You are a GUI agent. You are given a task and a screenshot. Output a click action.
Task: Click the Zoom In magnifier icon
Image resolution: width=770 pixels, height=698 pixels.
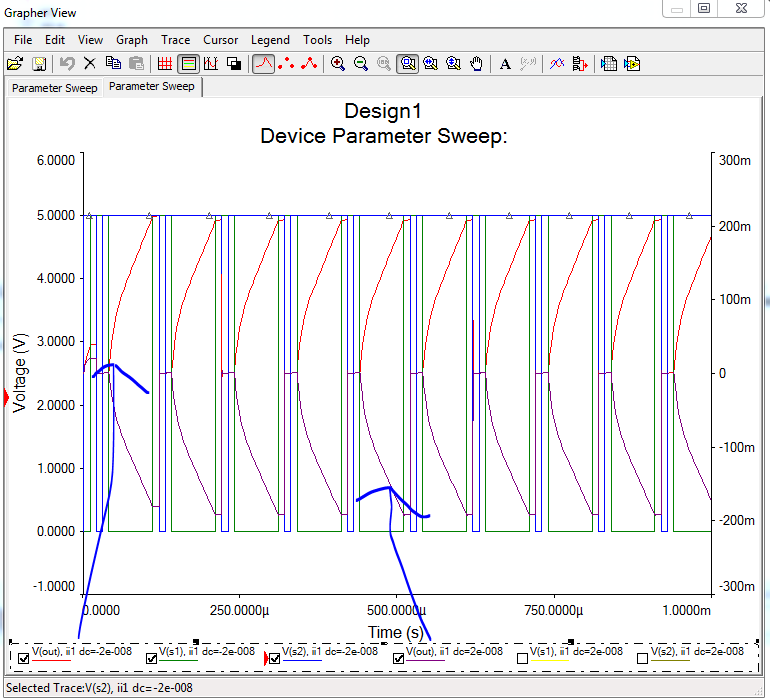click(x=337, y=64)
